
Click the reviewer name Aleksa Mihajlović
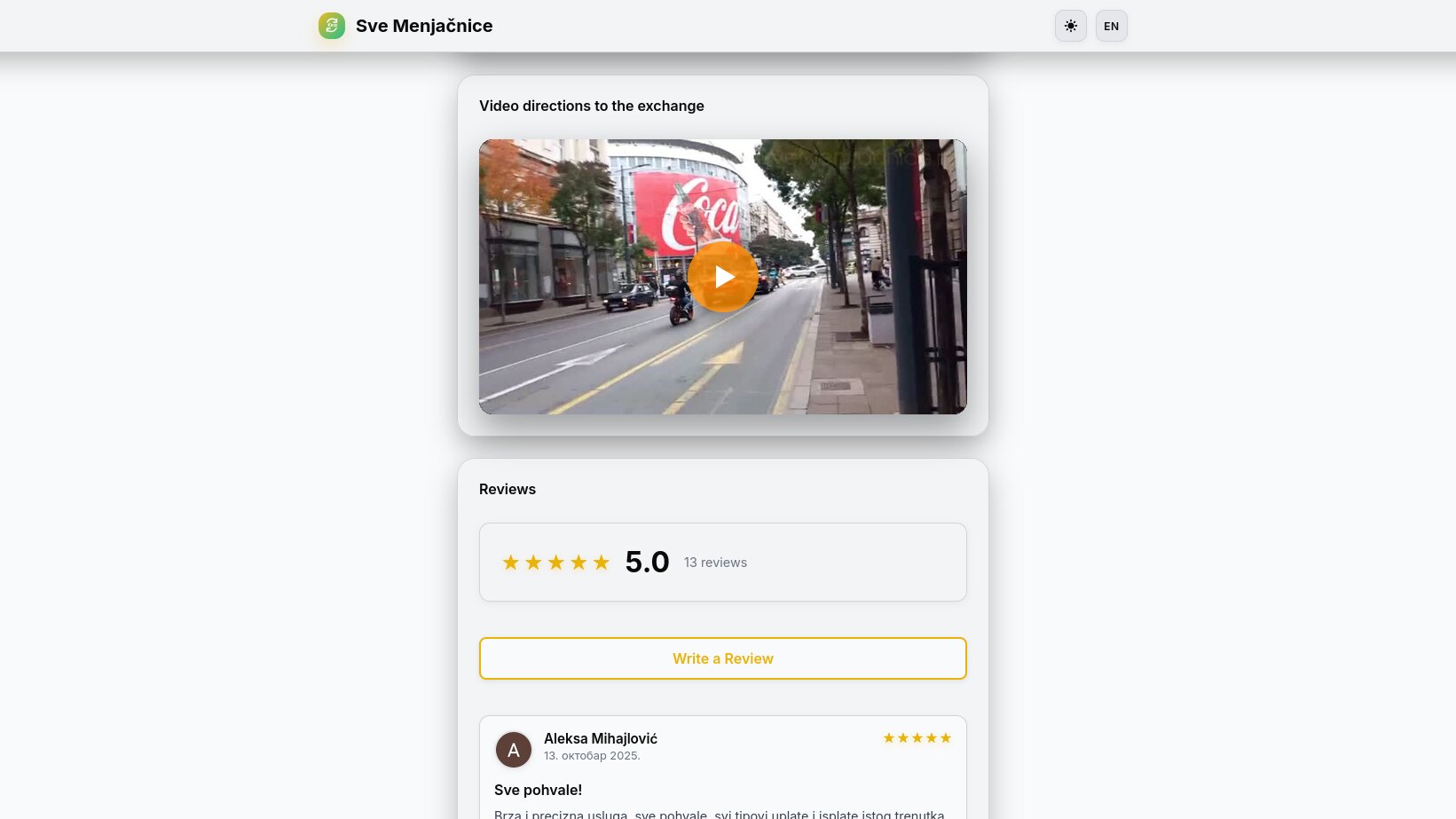[601, 738]
